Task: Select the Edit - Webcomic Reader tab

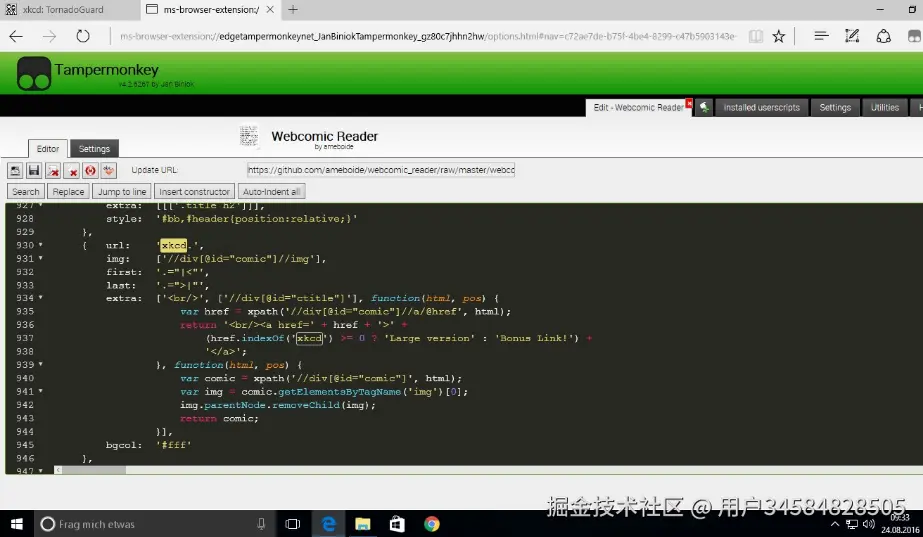Action: [638, 108]
